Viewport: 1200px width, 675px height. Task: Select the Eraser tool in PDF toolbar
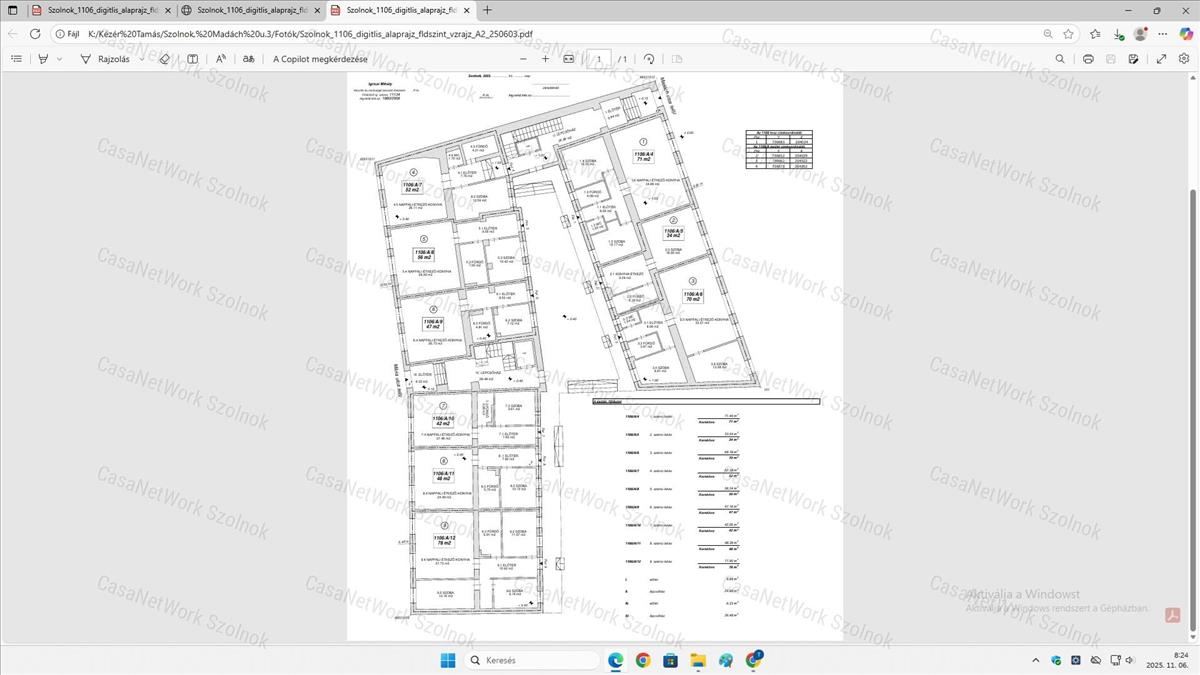tap(165, 59)
